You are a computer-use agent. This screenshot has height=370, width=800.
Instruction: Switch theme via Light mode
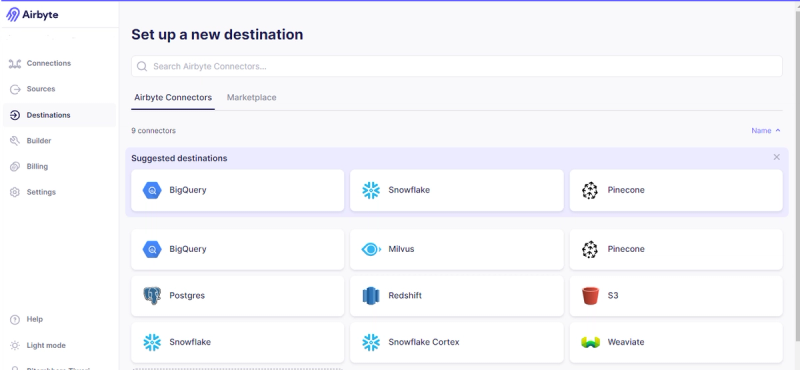60,346
